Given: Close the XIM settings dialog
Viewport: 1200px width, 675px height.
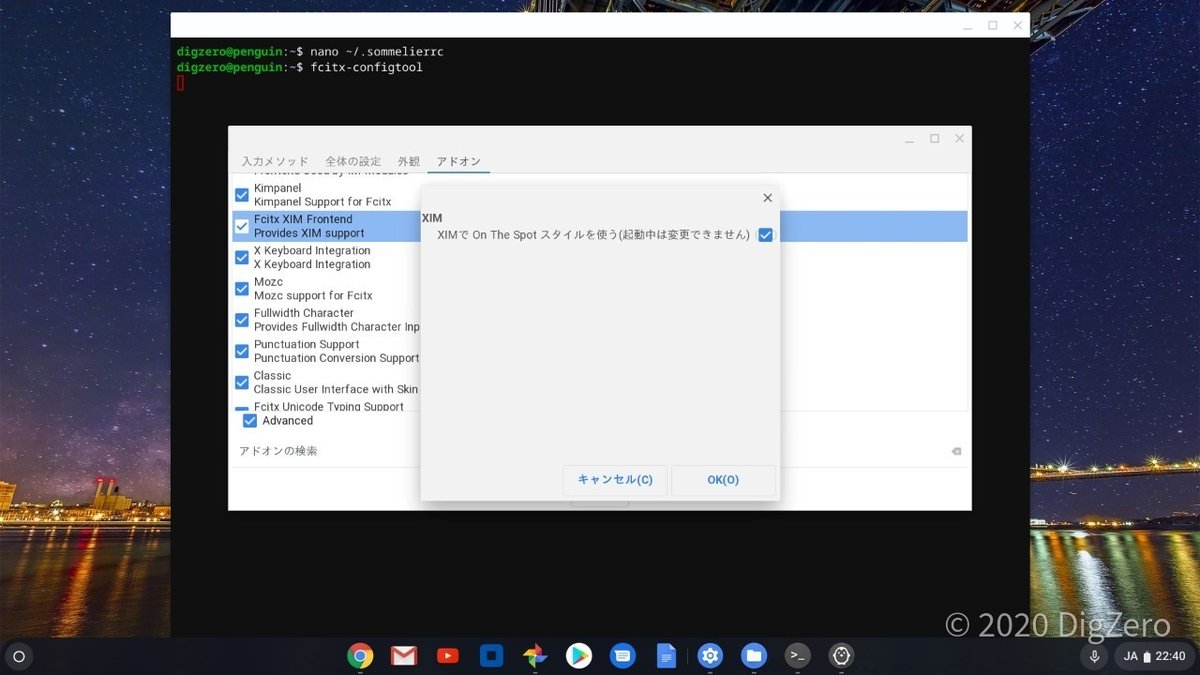Looking at the screenshot, I should (767, 198).
